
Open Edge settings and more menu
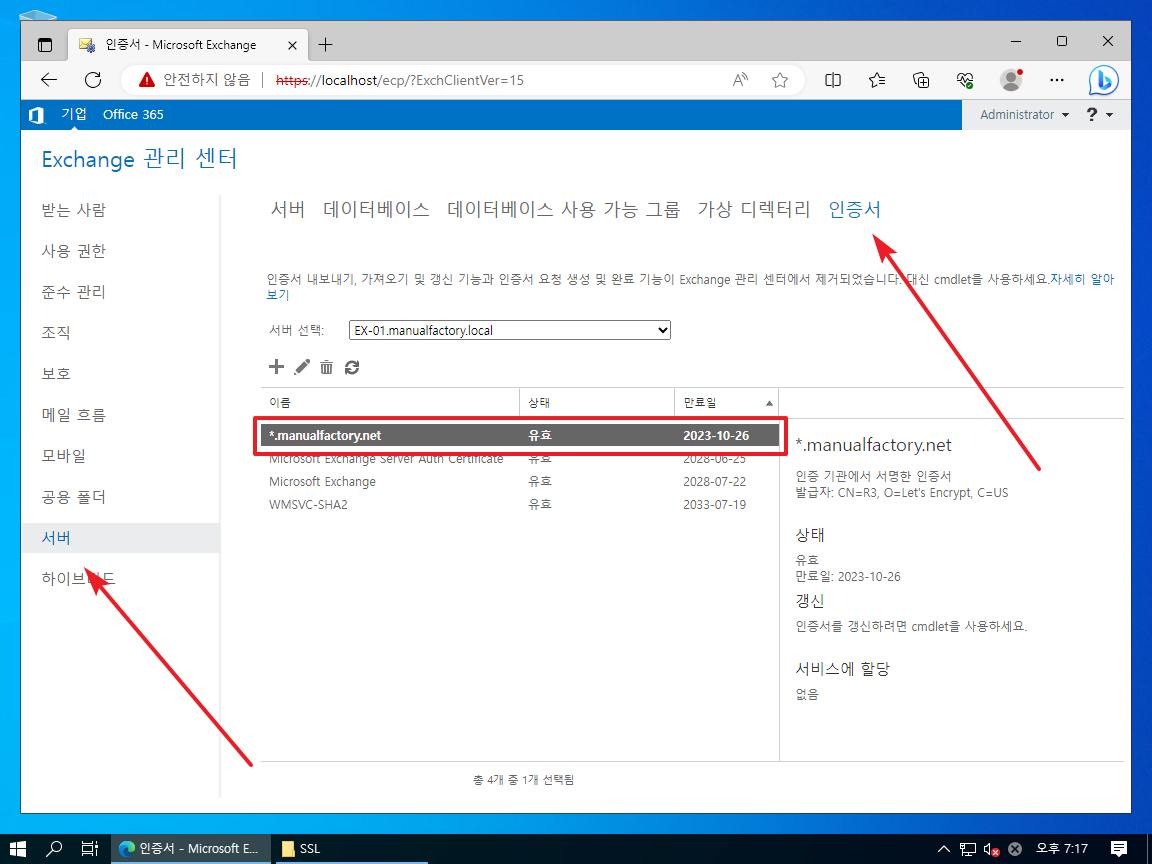[x=1056, y=80]
